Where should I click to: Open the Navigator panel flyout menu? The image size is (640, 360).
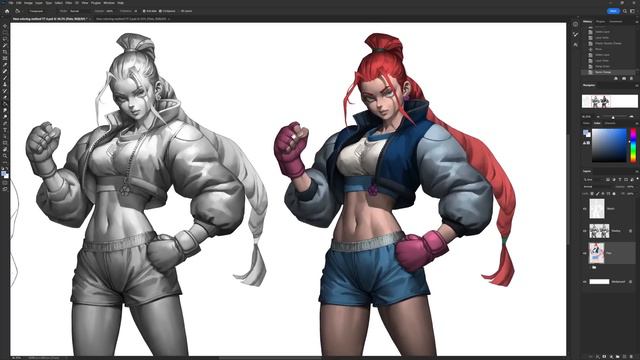coord(637,85)
